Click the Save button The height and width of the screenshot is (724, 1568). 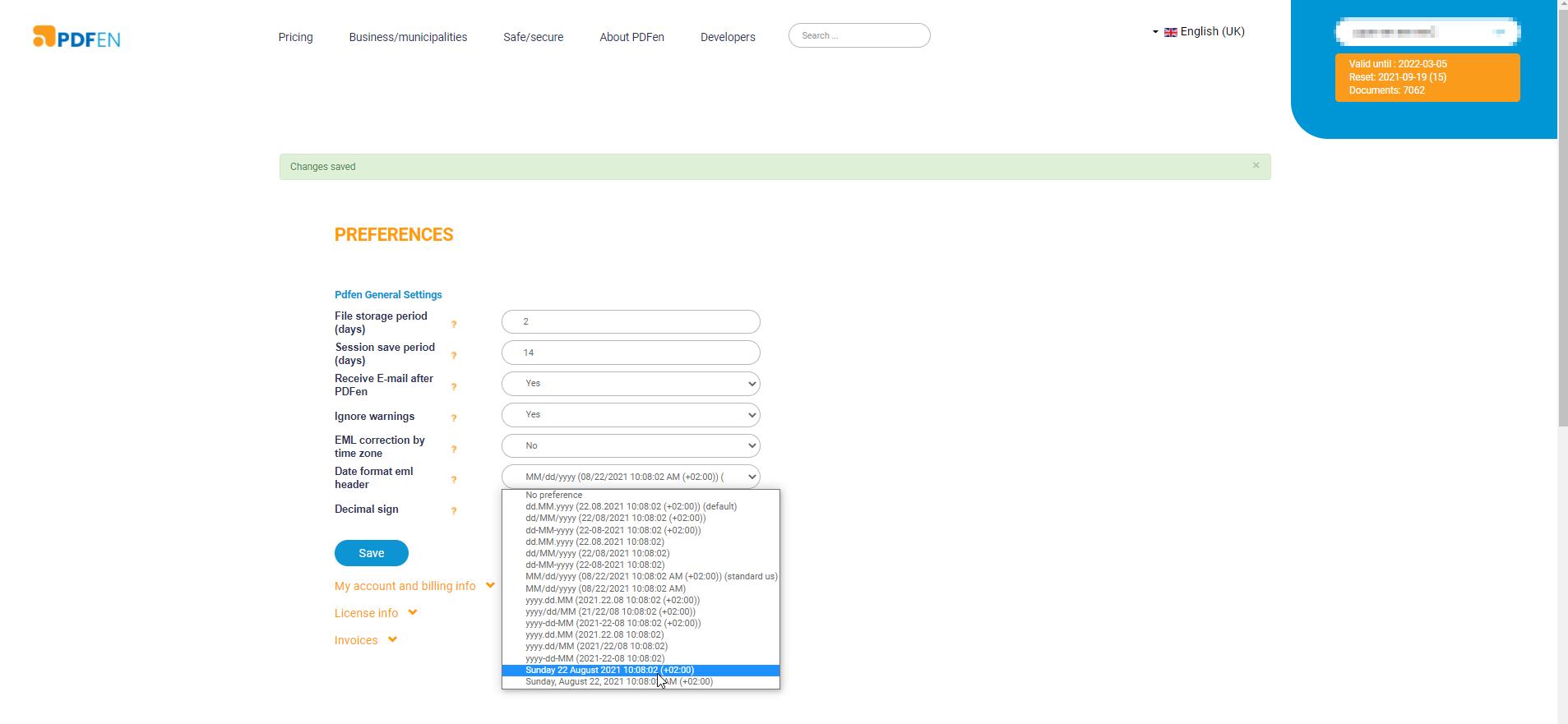click(372, 553)
